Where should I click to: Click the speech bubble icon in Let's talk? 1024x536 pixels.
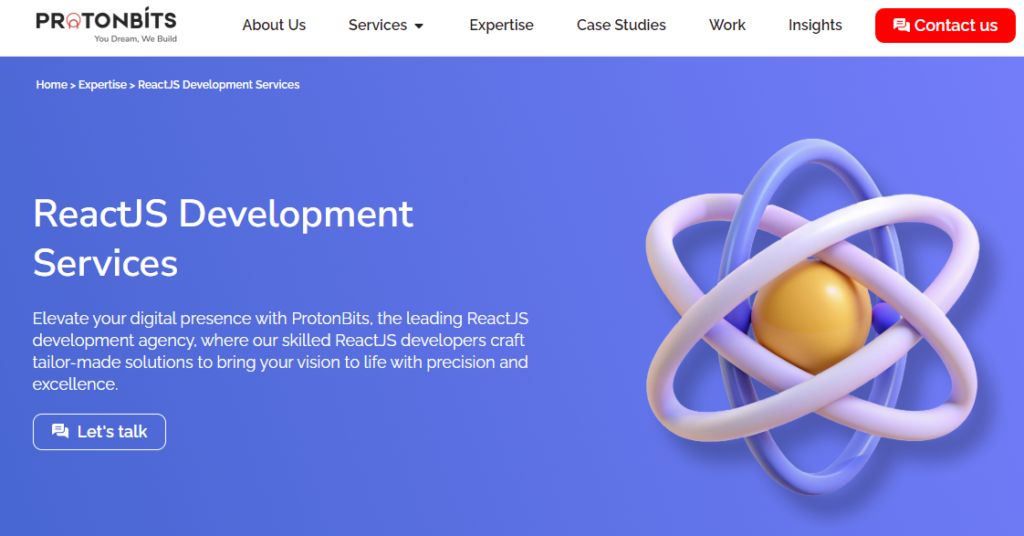(60, 432)
